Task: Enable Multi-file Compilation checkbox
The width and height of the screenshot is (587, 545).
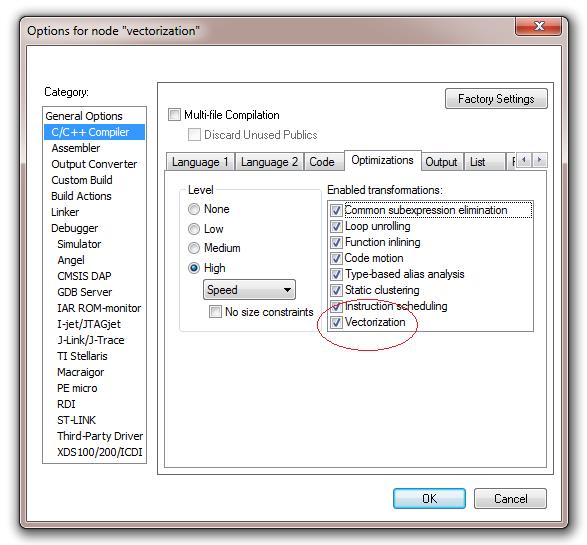Action: tap(174, 115)
